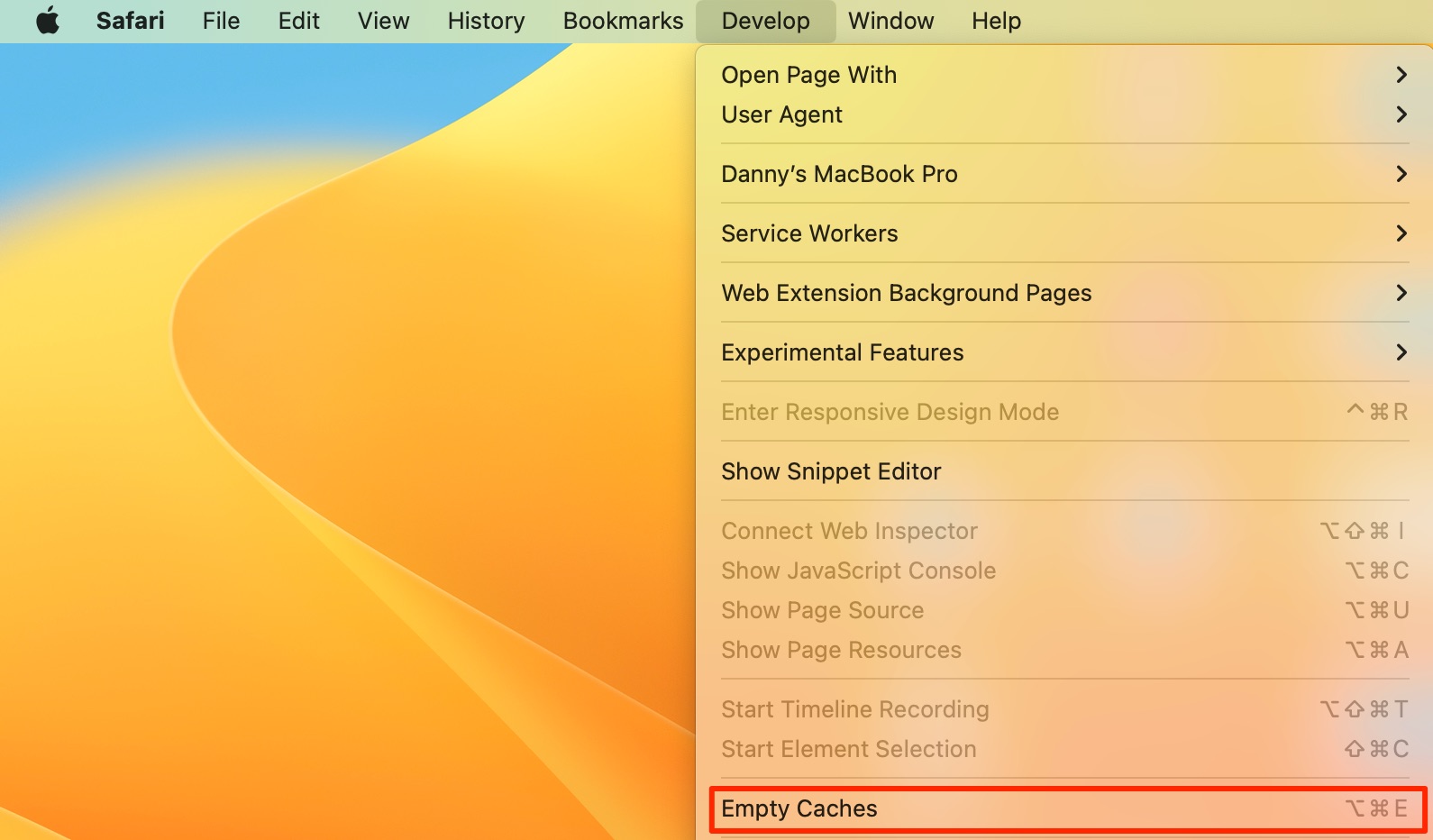Choose Start Timeline Recording
The width and height of the screenshot is (1433, 840).
[x=1064, y=709]
